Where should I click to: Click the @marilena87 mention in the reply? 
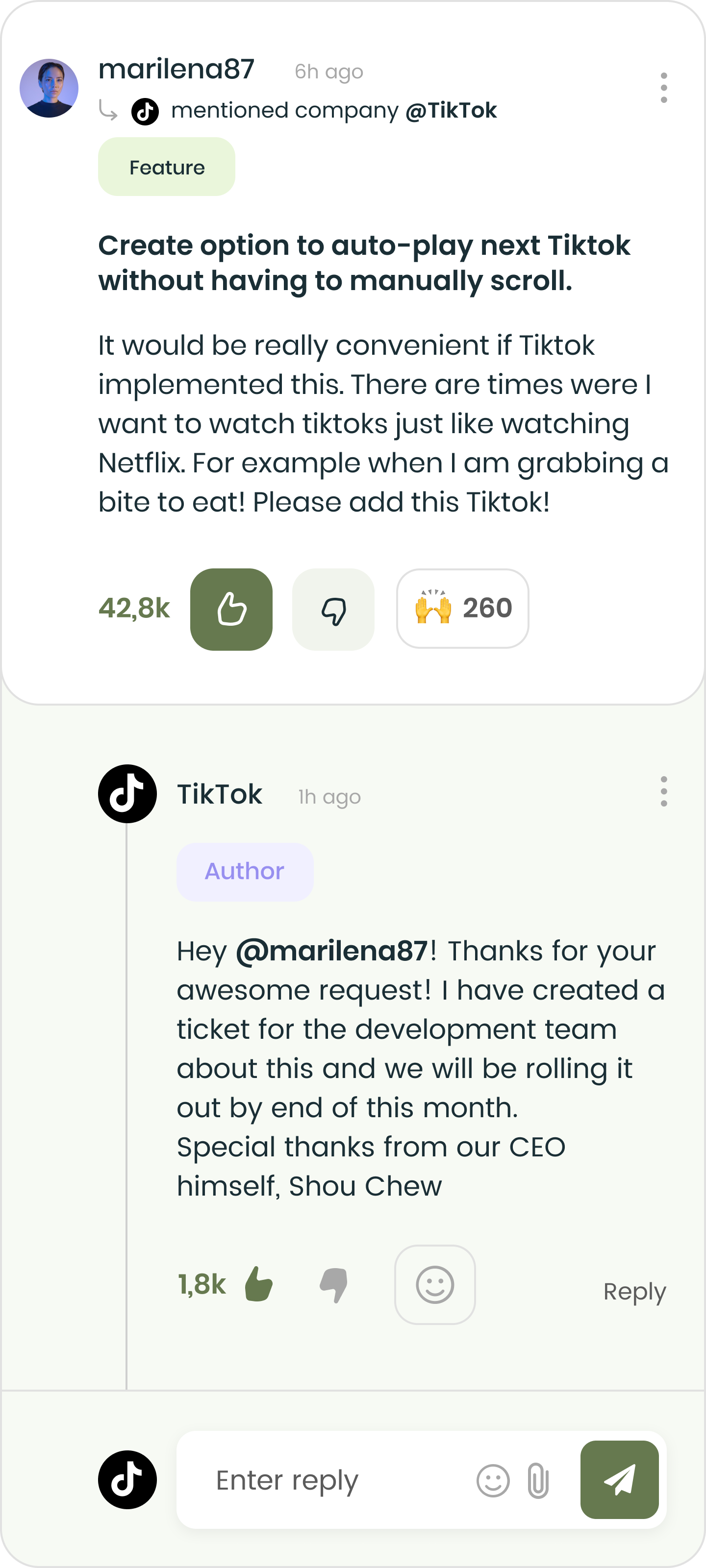tap(332, 951)
